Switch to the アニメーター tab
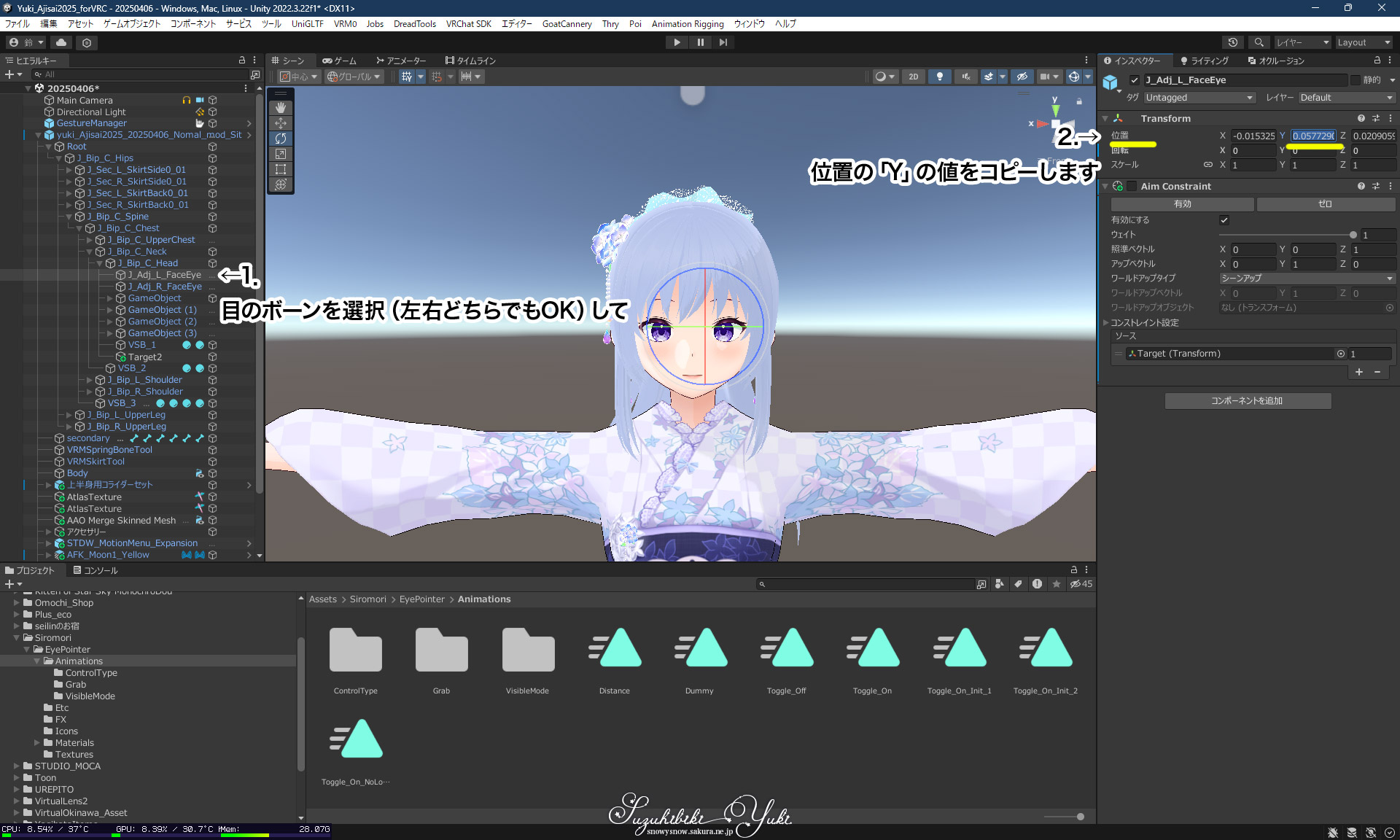Image resolution: width=1400 pixels, height=840 pixels. tap(401, 61)
